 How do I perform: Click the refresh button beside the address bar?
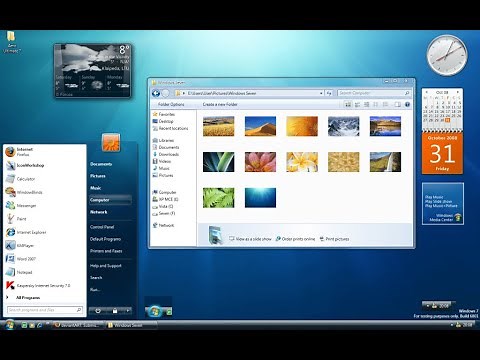[x=329, y=93]
